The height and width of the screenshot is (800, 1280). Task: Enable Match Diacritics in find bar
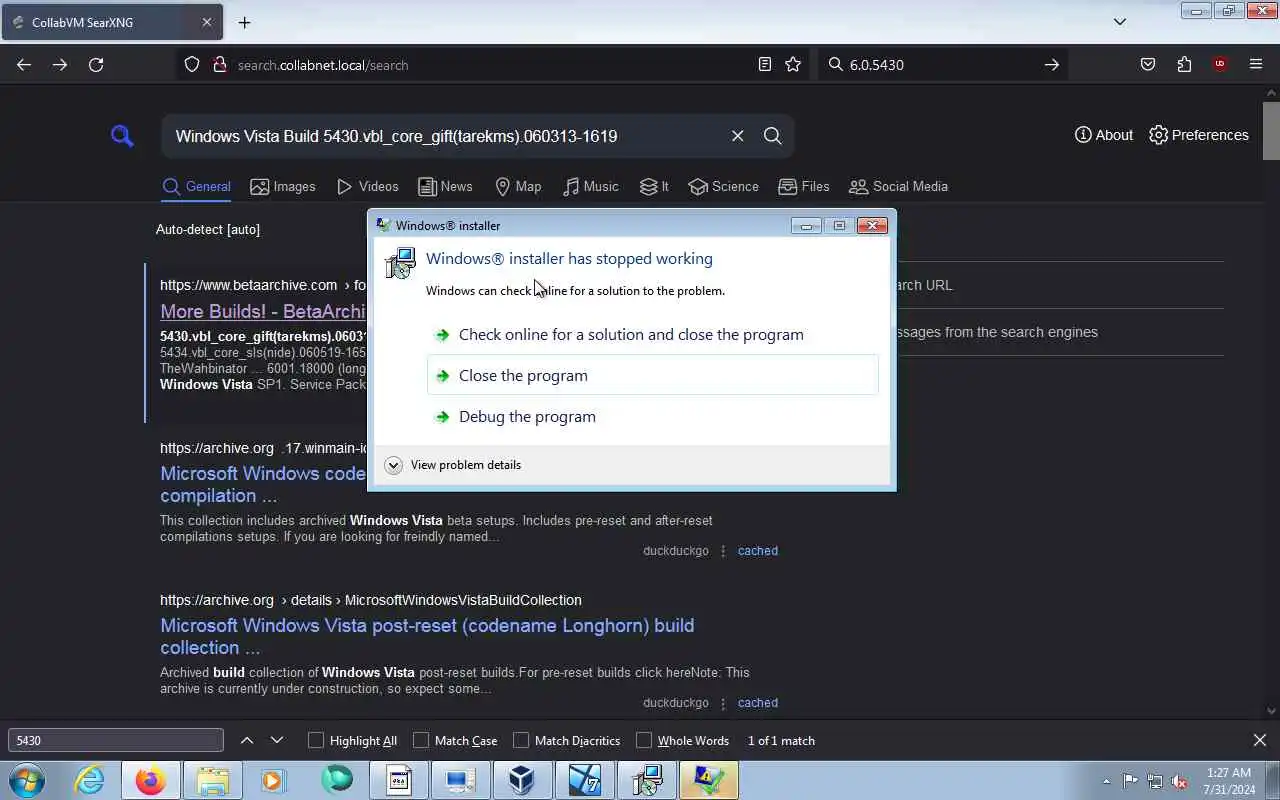(566, 740)
